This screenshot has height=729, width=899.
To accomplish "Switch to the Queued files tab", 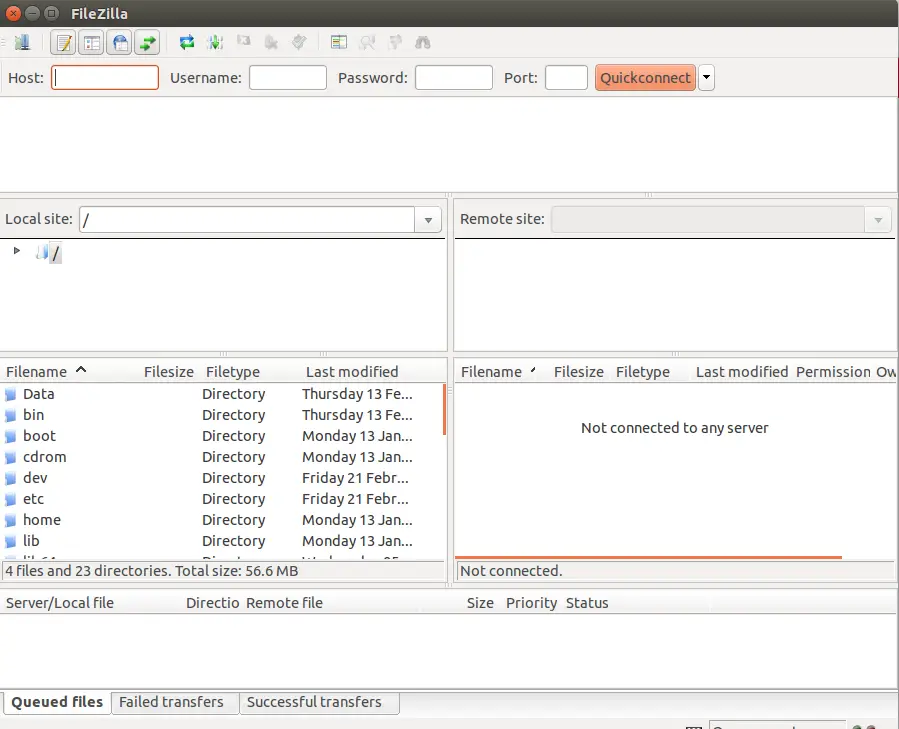I will (x=57, y=702).
